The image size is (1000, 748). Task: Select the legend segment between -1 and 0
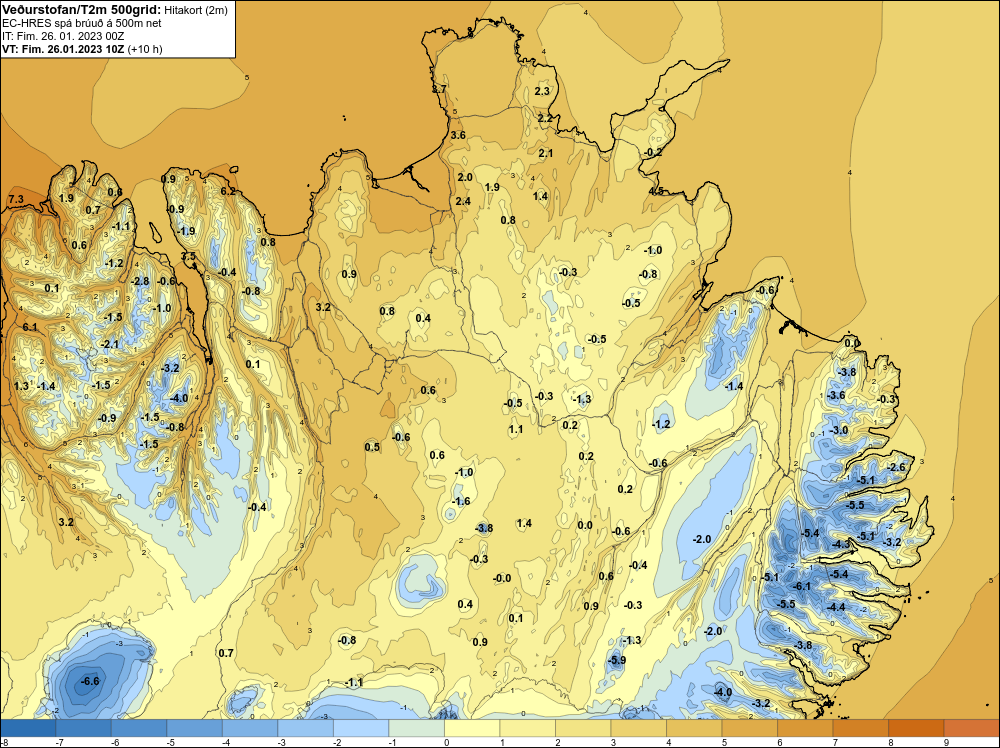pos(416,728)
